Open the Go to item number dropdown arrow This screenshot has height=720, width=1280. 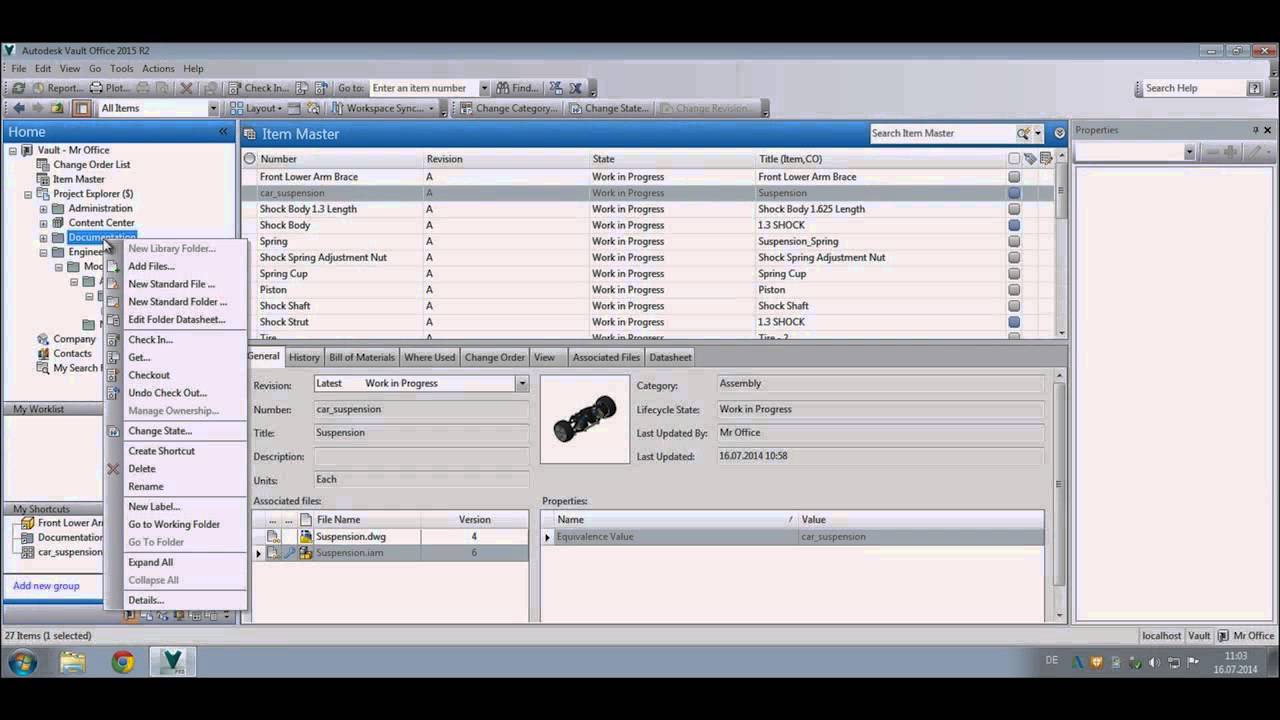click(484, 88)
